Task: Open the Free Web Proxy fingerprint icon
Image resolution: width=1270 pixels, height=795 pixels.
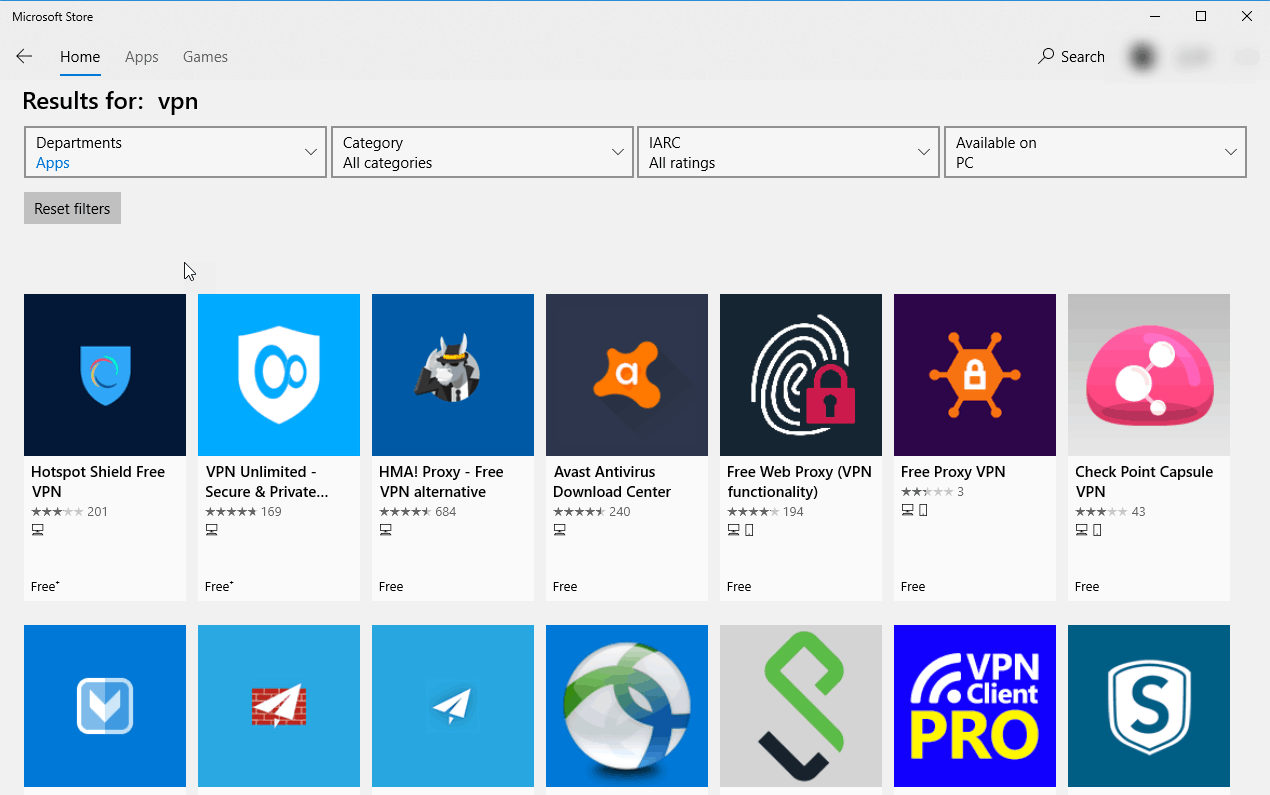Action: (801, 375)
